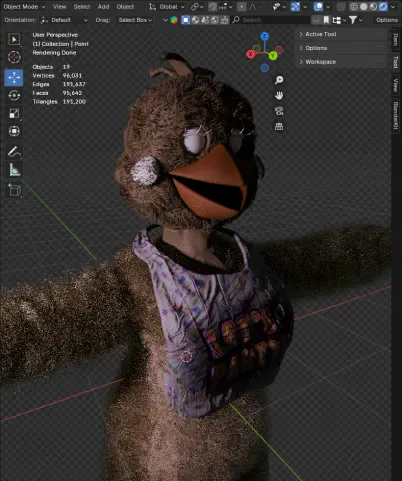Select the Add Cube tool

[14, 190]
